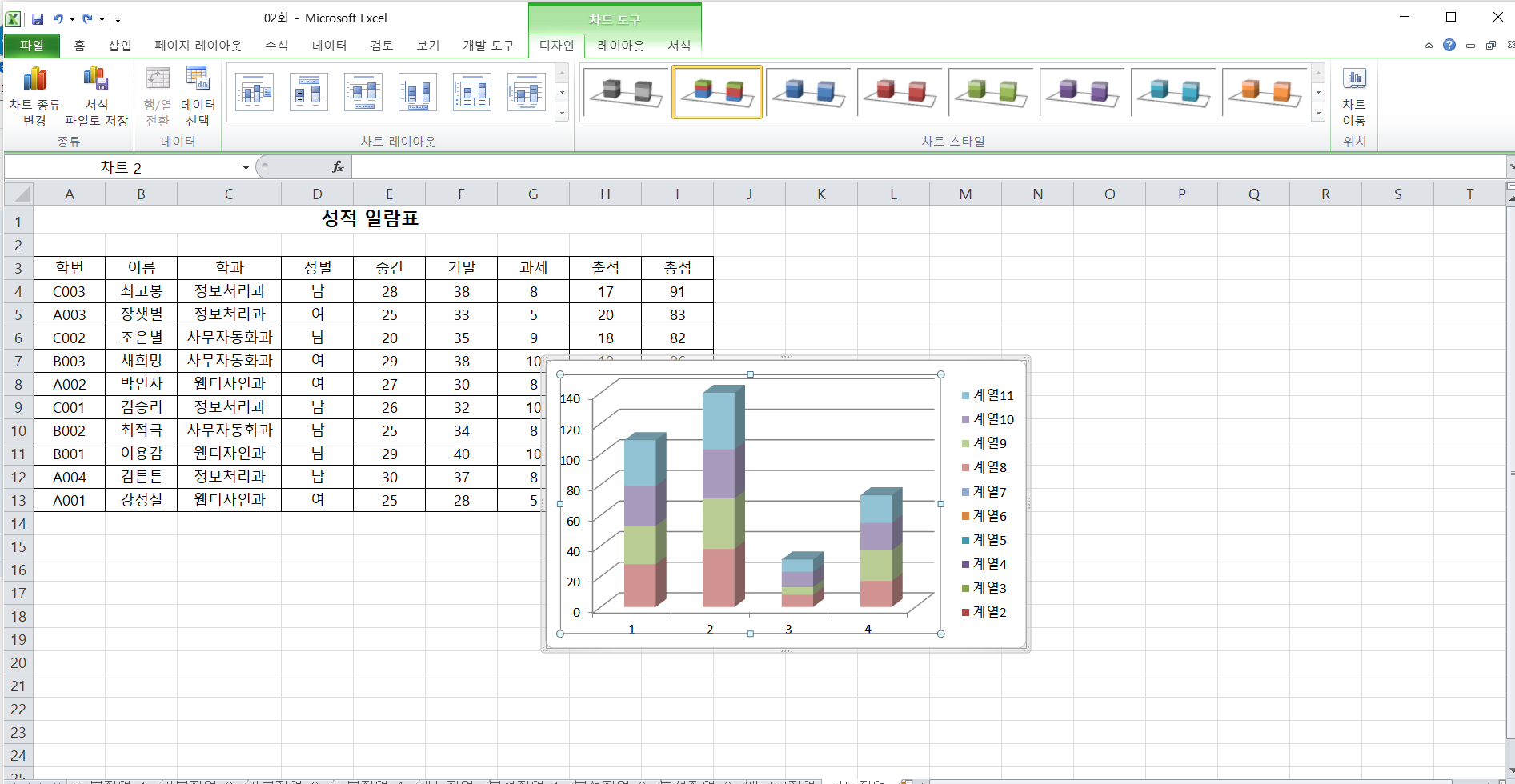Apply the gray monochrome chart style

626,92
